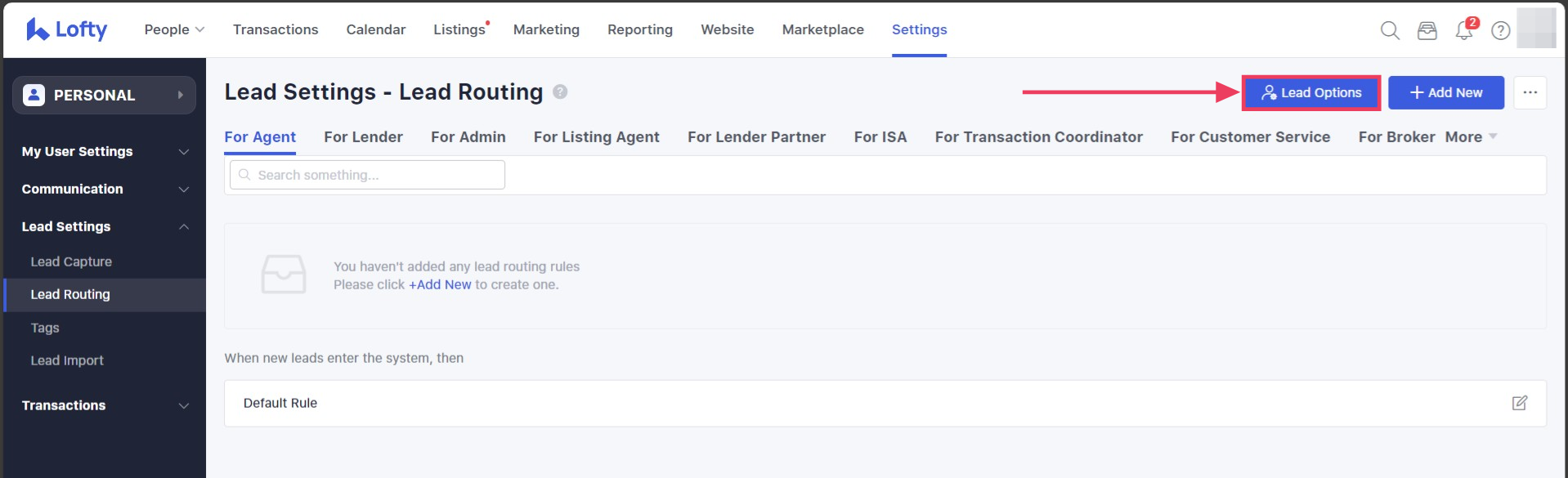Viewport: 1568px width, 478px height.
Task: Click the Lofty logo
Action: pyautogui.click(x=66, y=29)
